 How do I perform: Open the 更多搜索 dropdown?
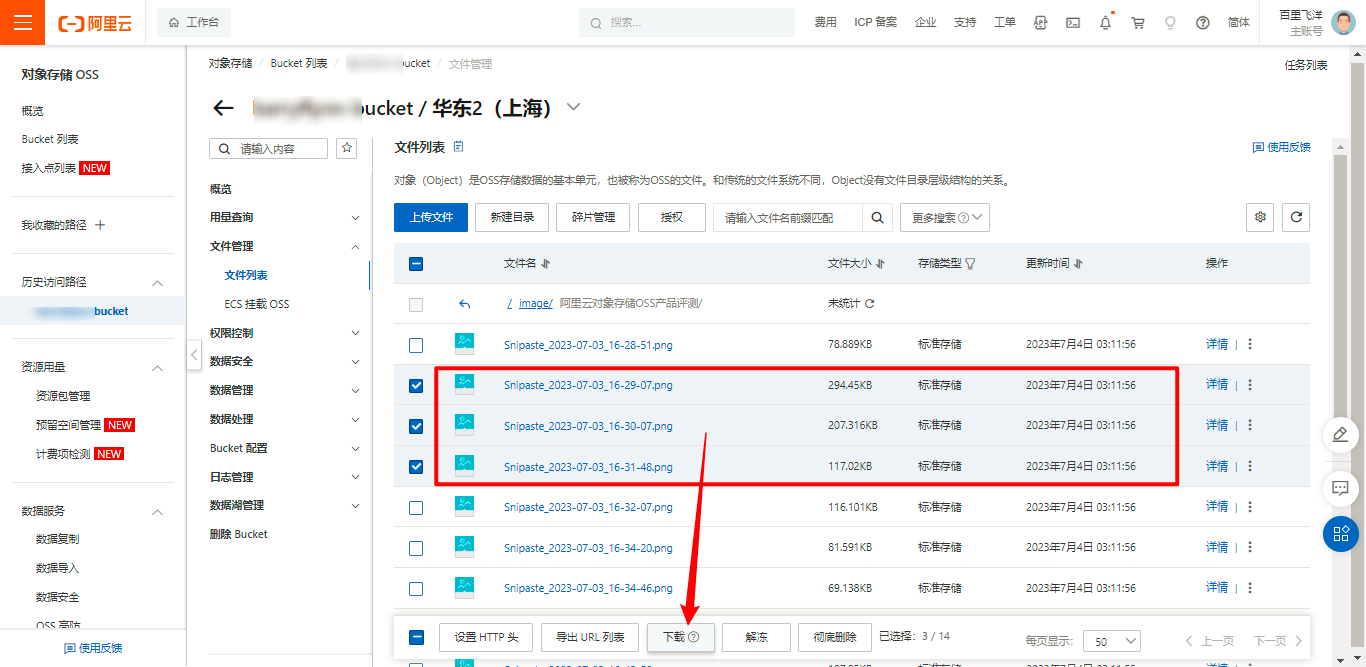[x=944, y=218]
